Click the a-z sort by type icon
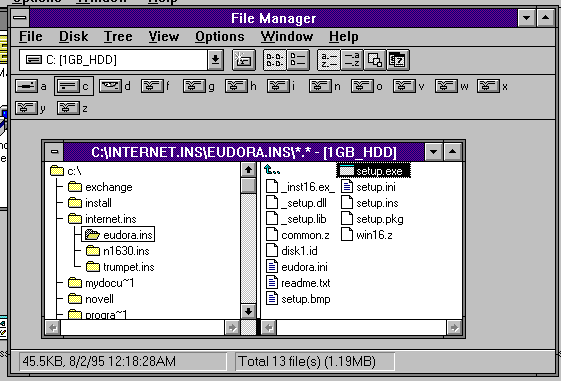This screenshot has height=381, width=561. click(x=352, y=60)
